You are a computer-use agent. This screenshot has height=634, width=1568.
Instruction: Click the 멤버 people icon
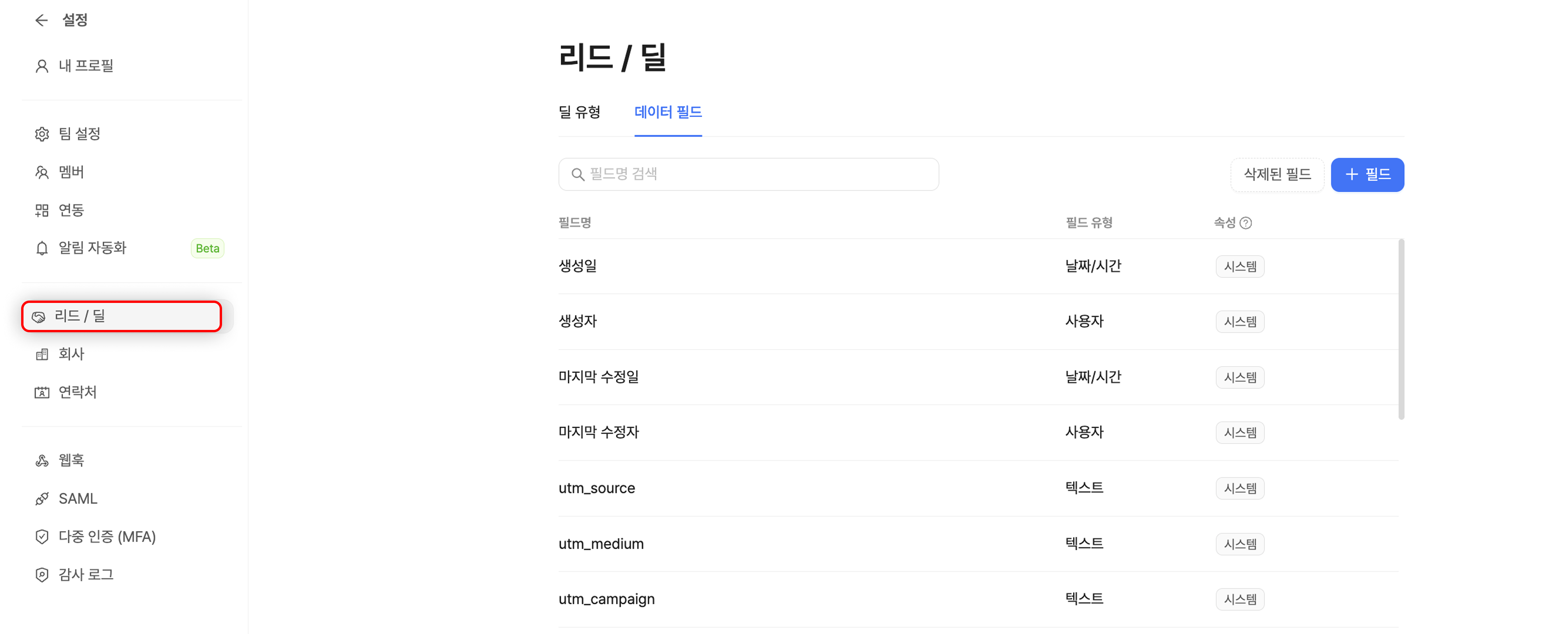click(x=42, y=173)
